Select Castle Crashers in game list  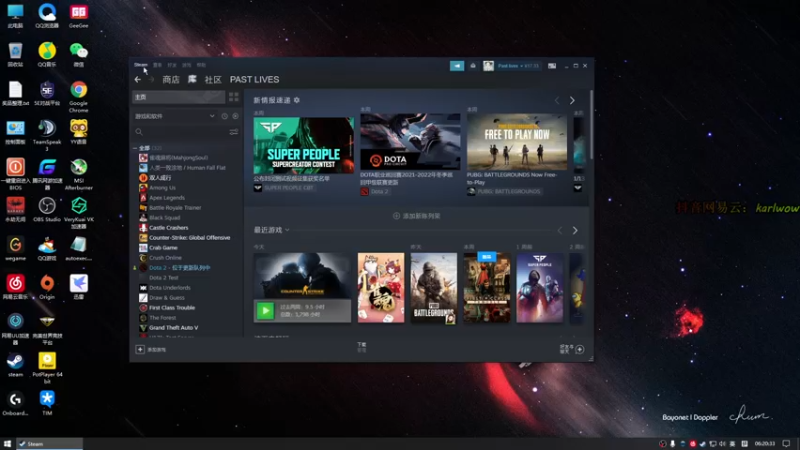163,228
